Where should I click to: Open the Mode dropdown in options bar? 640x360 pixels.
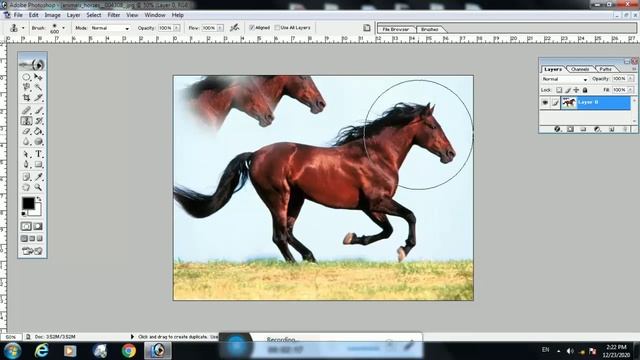[x=127, y=28]
